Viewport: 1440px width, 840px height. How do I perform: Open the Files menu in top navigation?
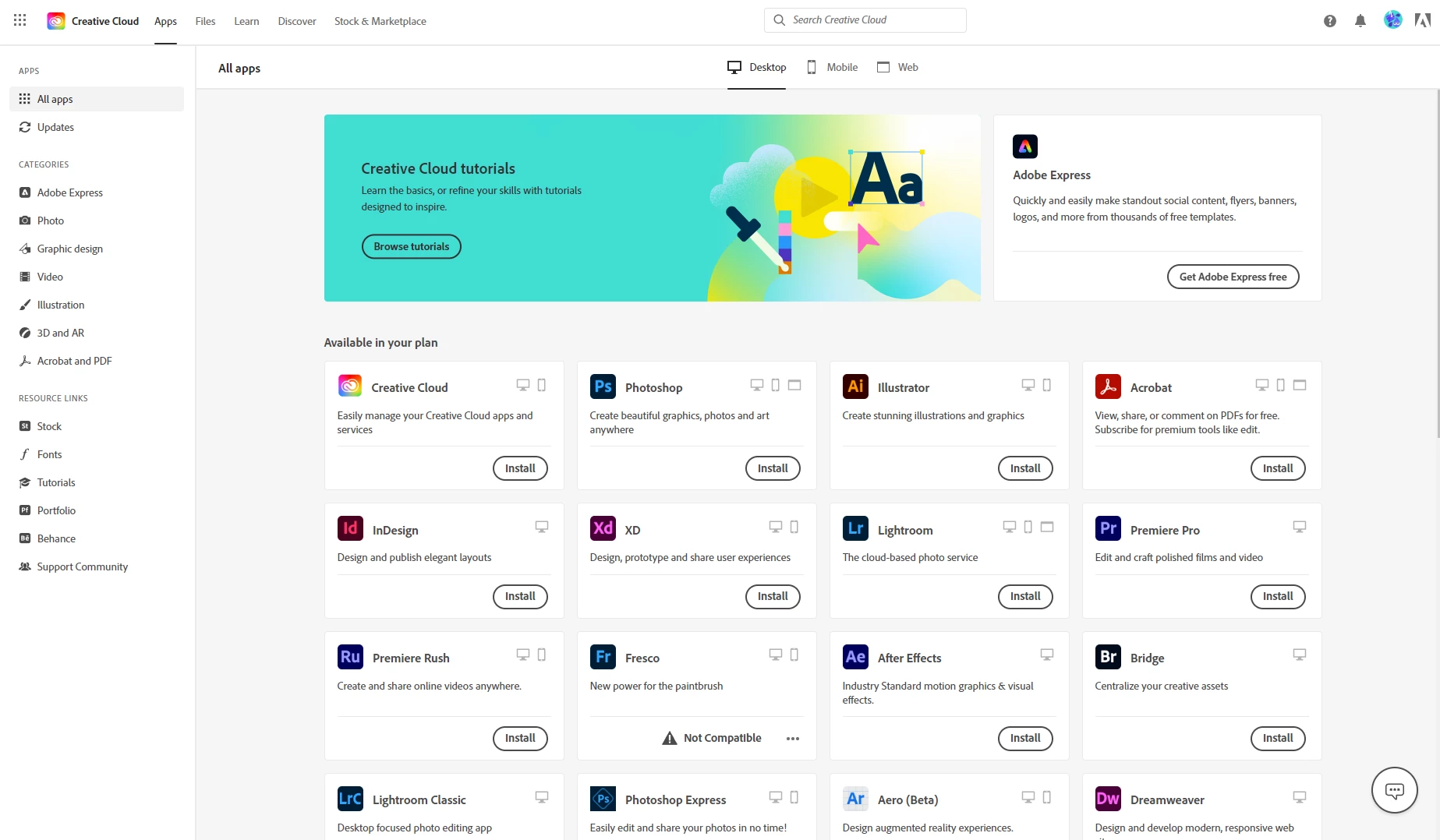pos(206,21)
